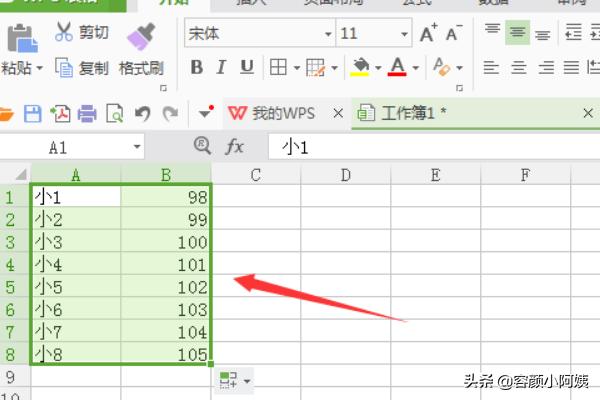Toggle italic formatting
Viewport: 600px width, 400px height.
coord(221,67)
